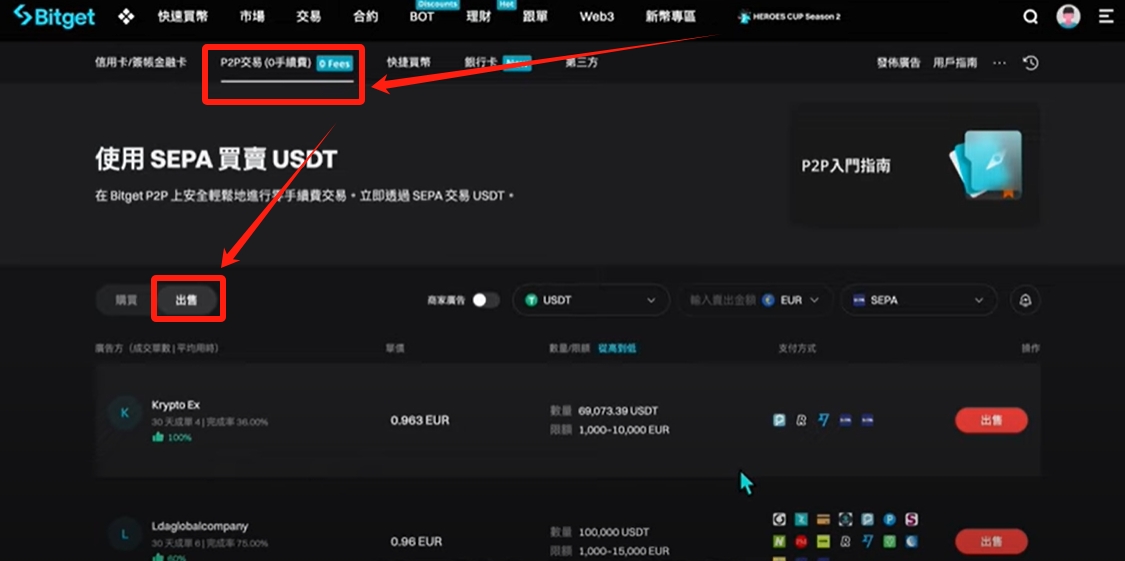1125x561 pixels.
Task: Open the Web3 menu
Action: pos(597,16)
